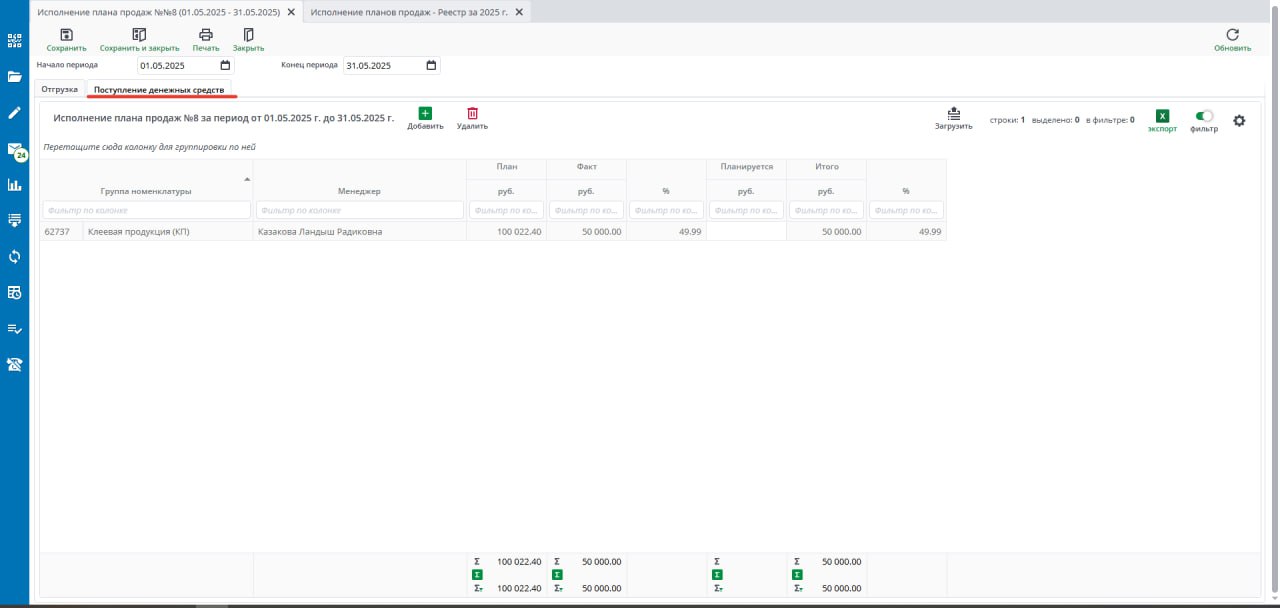Viewport: 1280px width, 608px height.
Task: Click the Загрузить upload icon
Action: coord(953,114)
